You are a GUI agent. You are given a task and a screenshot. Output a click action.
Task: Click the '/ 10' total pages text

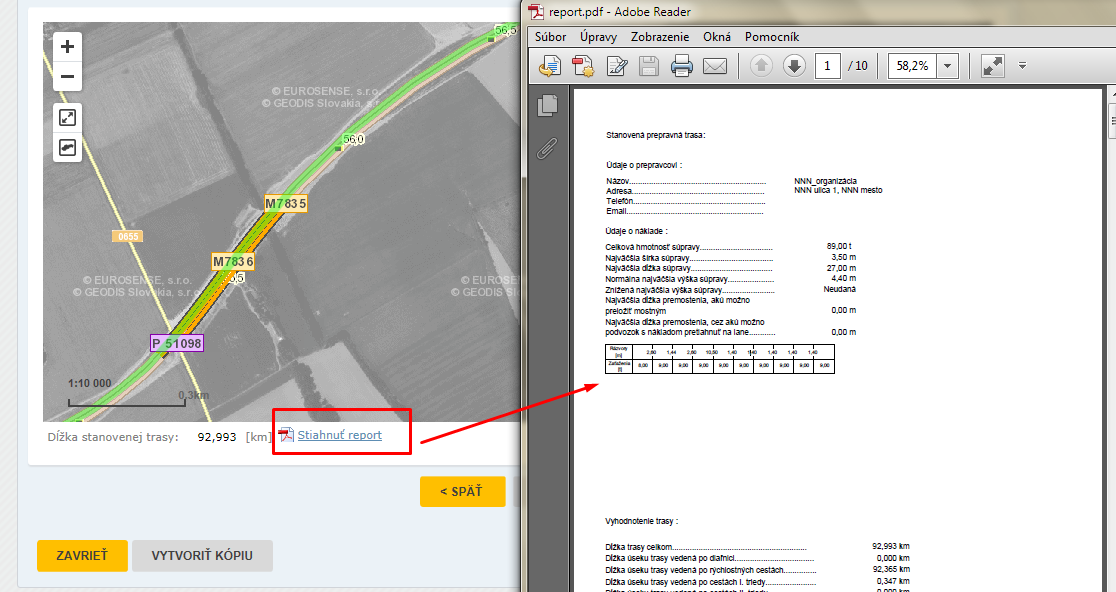[x=858, y=66]
